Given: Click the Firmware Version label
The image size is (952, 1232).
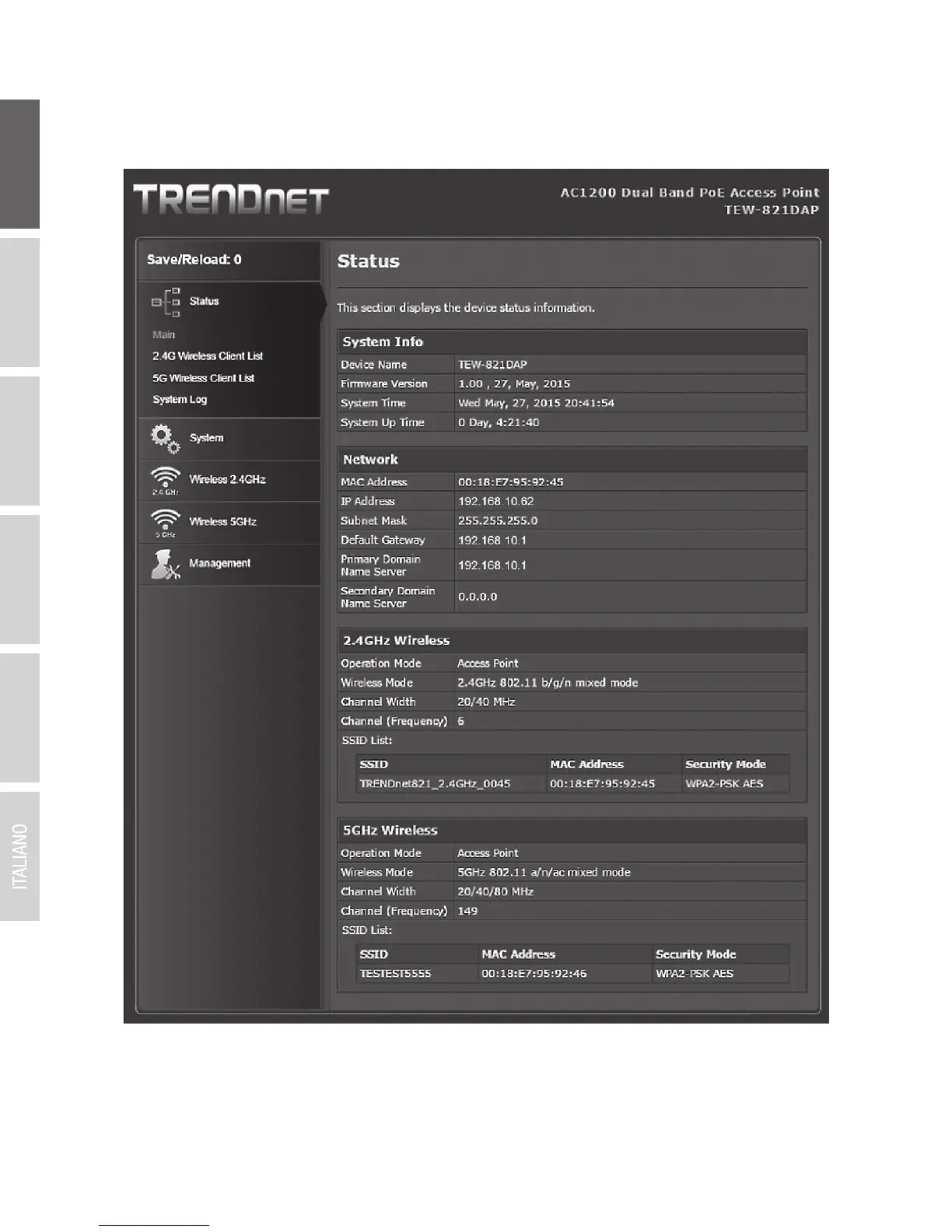Looking at the screenshot, I should 384,384.
